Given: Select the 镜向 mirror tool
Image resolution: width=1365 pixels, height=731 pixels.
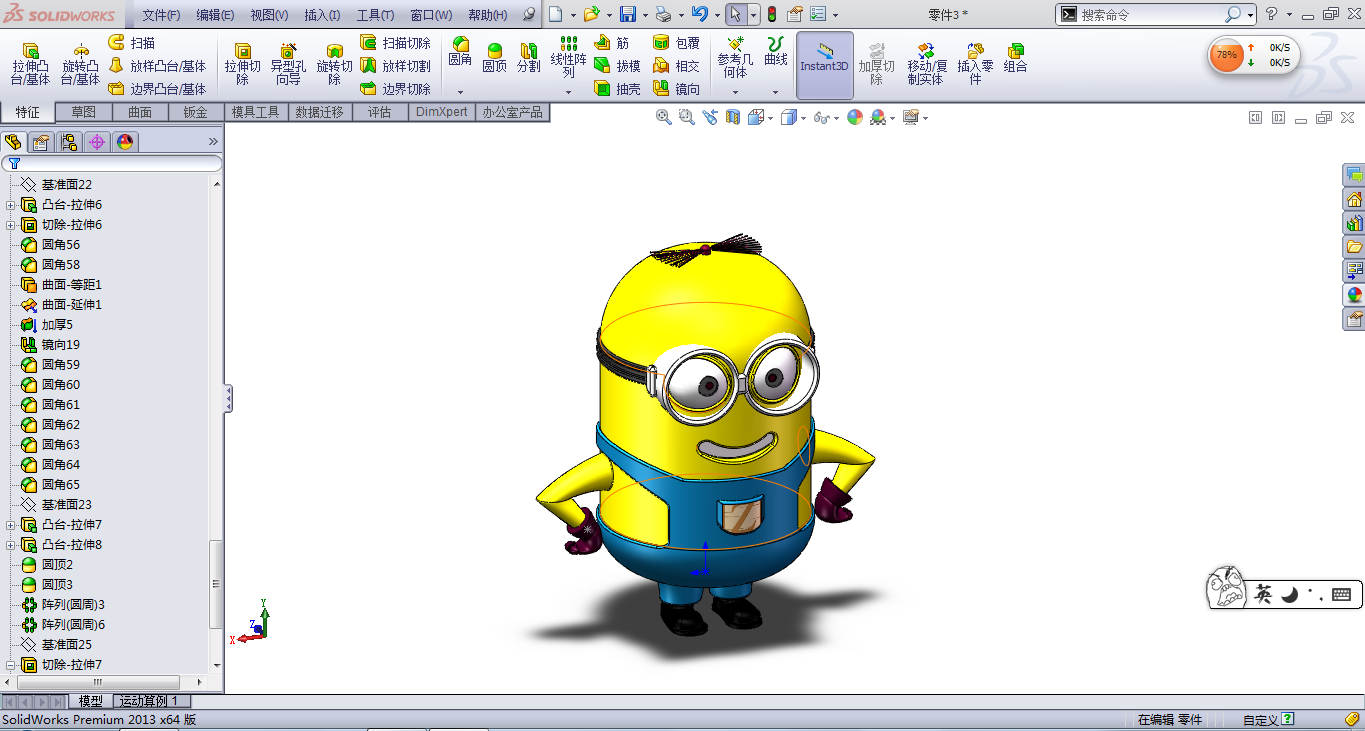Looking at the screenshot, I should click(676, 89).
